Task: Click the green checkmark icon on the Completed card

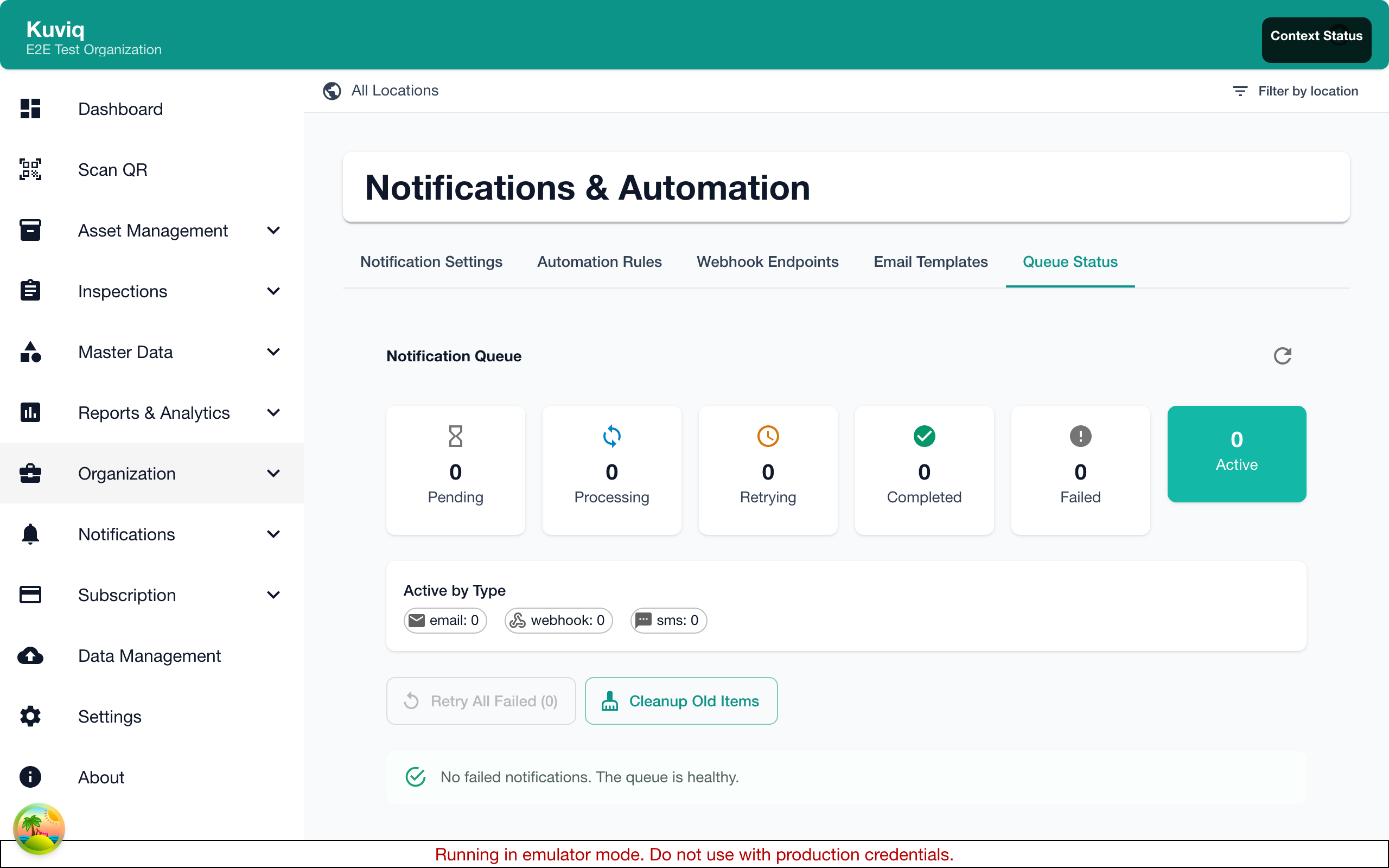Action: (x=924, y=436)
